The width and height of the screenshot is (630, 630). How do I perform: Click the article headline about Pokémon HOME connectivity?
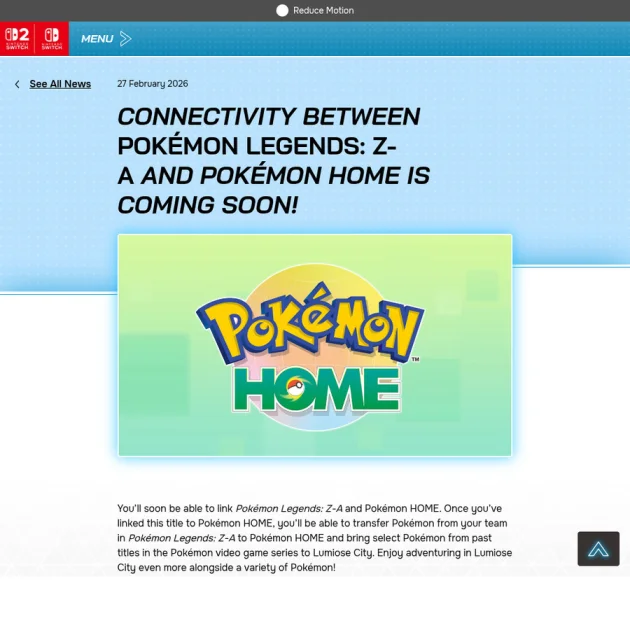pyautogui.click(x=274, y=161)
